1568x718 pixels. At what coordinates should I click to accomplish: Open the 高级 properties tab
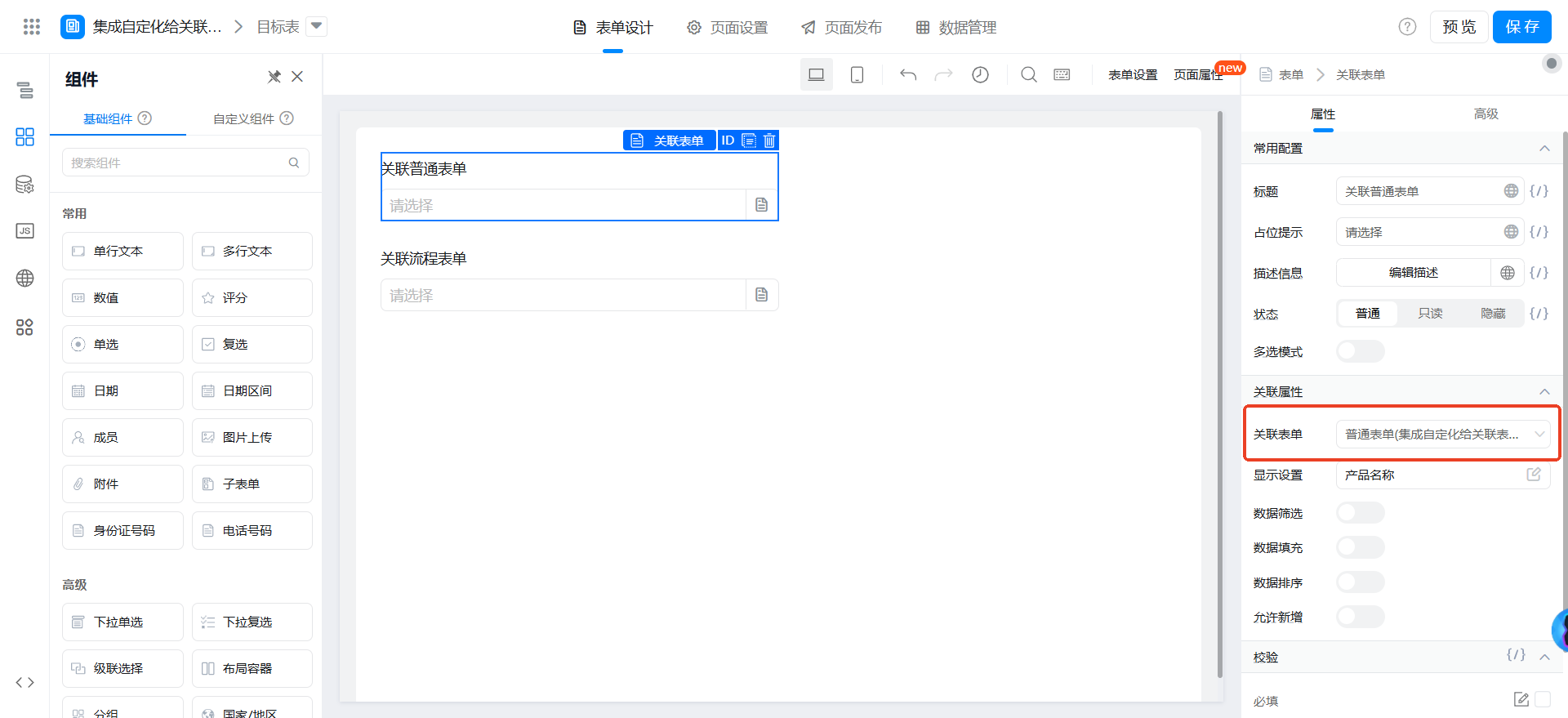[x=1486, y=114]
